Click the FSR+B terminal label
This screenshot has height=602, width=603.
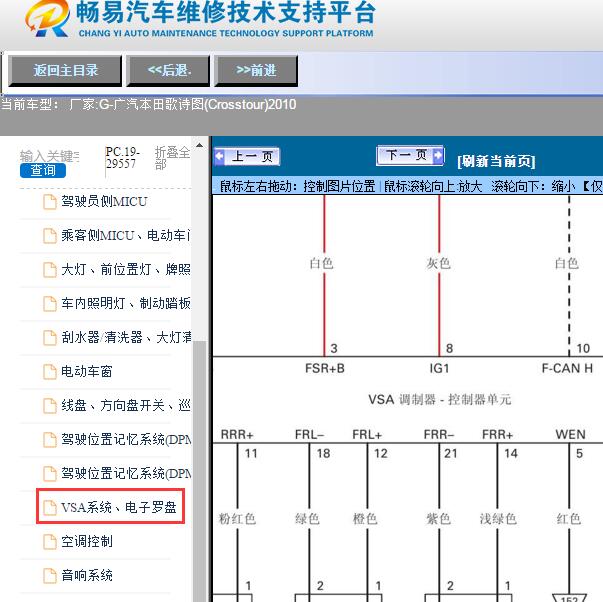click(x=325, y=369)
